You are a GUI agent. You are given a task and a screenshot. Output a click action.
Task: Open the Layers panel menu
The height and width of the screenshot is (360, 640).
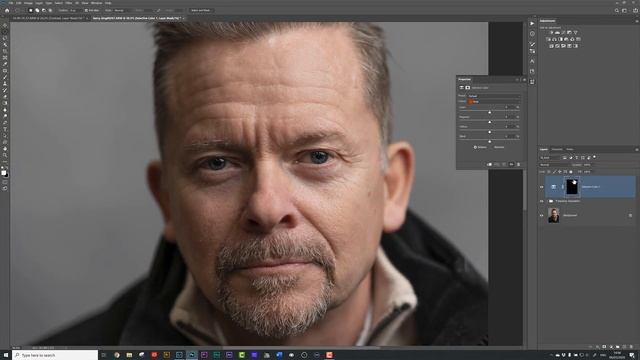[636, 150]
